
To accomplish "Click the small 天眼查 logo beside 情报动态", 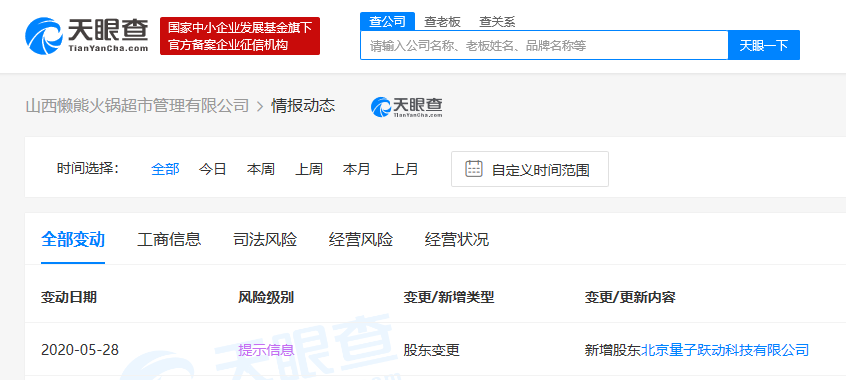I will 407,106.
